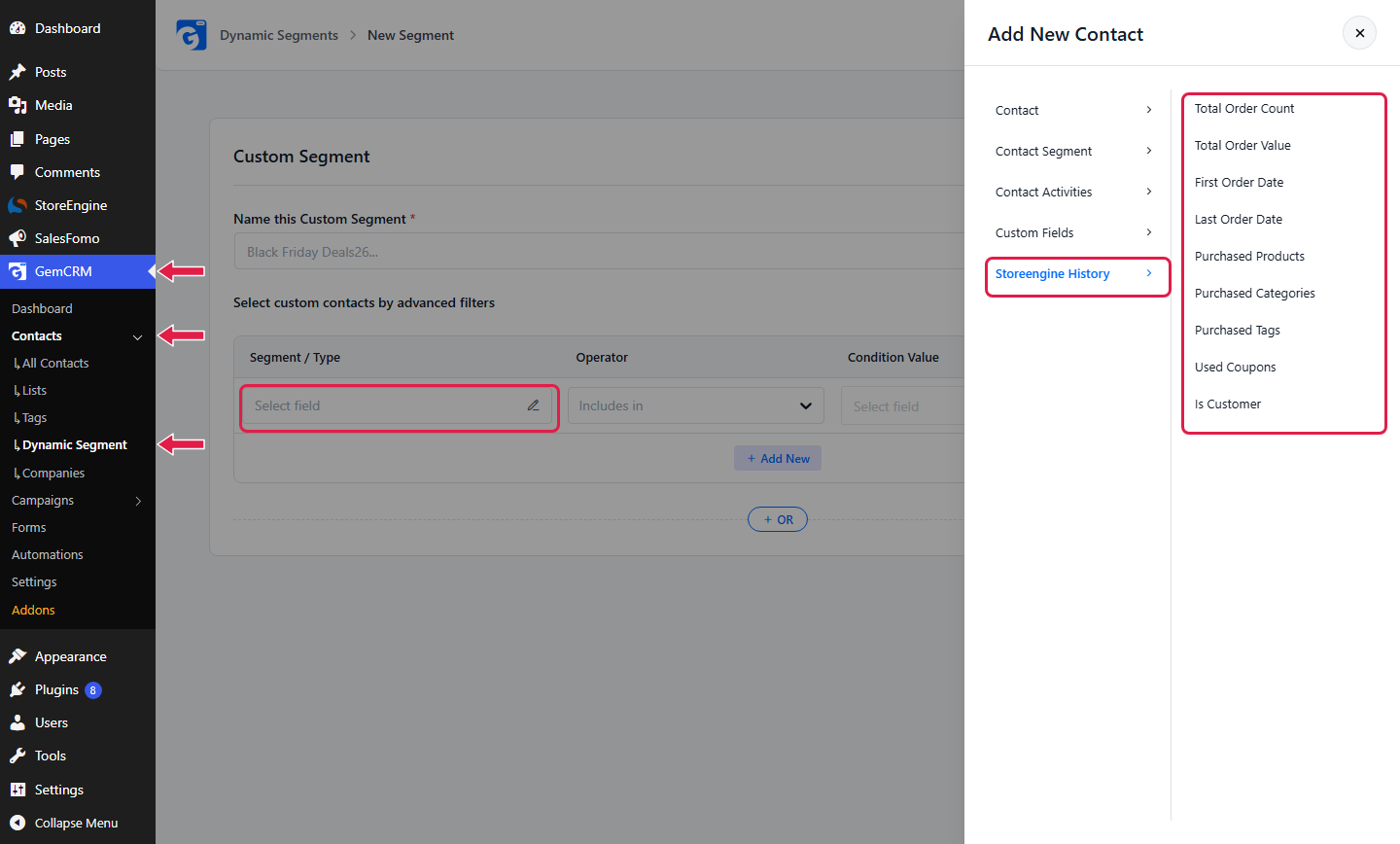This screenshot has height=844, width=1400.
Task: Choose Used Coupons filter option
Action: point(1235,367)
